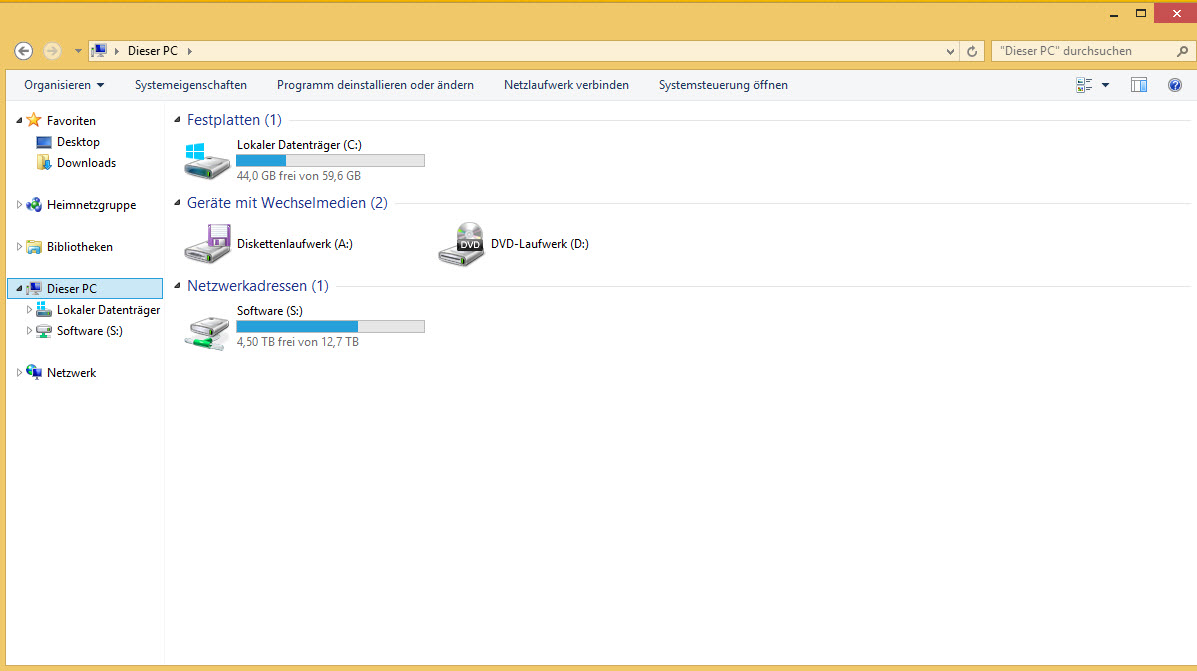
Task: Select 'Lokaler Datenträger (C:)' label
Action: [x=299, y=145]
